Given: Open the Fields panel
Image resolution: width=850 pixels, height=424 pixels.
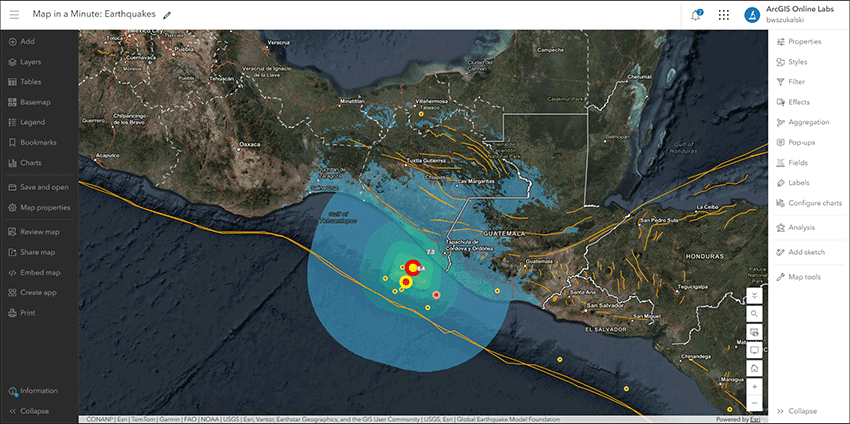Looking at the screenshot, I should [x=791, y=163].
